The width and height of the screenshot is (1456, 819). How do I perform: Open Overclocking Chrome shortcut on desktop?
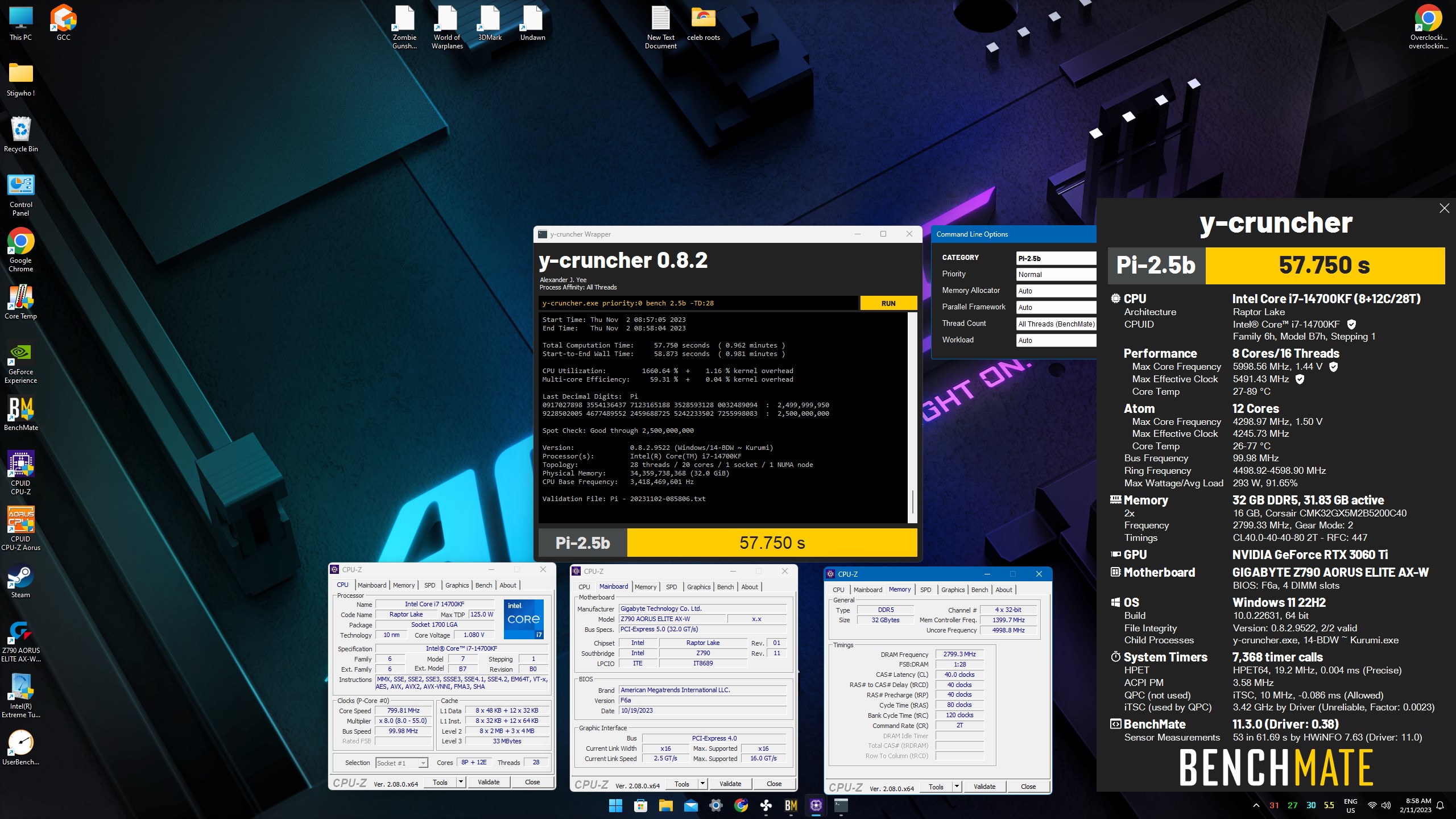pos(1428,27)
